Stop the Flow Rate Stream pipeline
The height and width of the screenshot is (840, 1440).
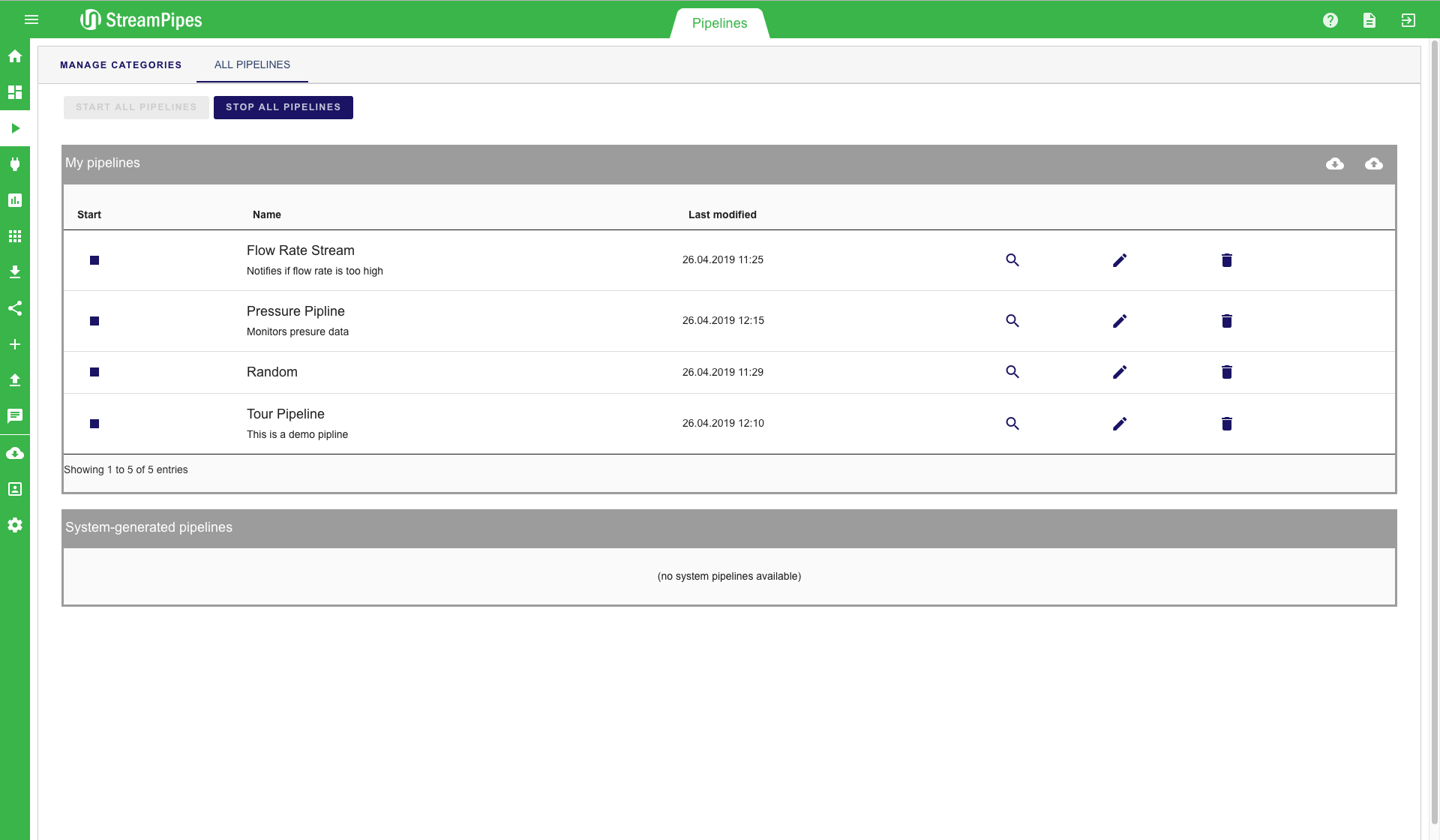pos(94,260)
